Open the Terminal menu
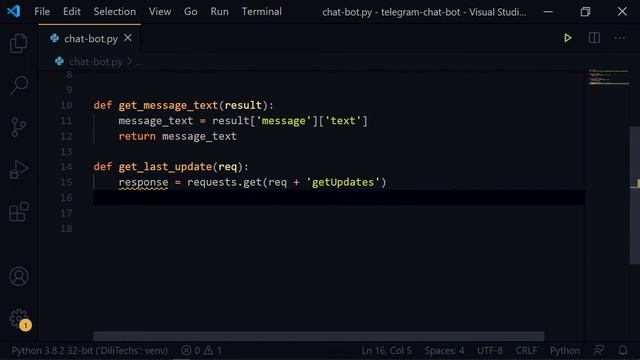This screenshot has height=360, width=640. (x=262, y=11)
